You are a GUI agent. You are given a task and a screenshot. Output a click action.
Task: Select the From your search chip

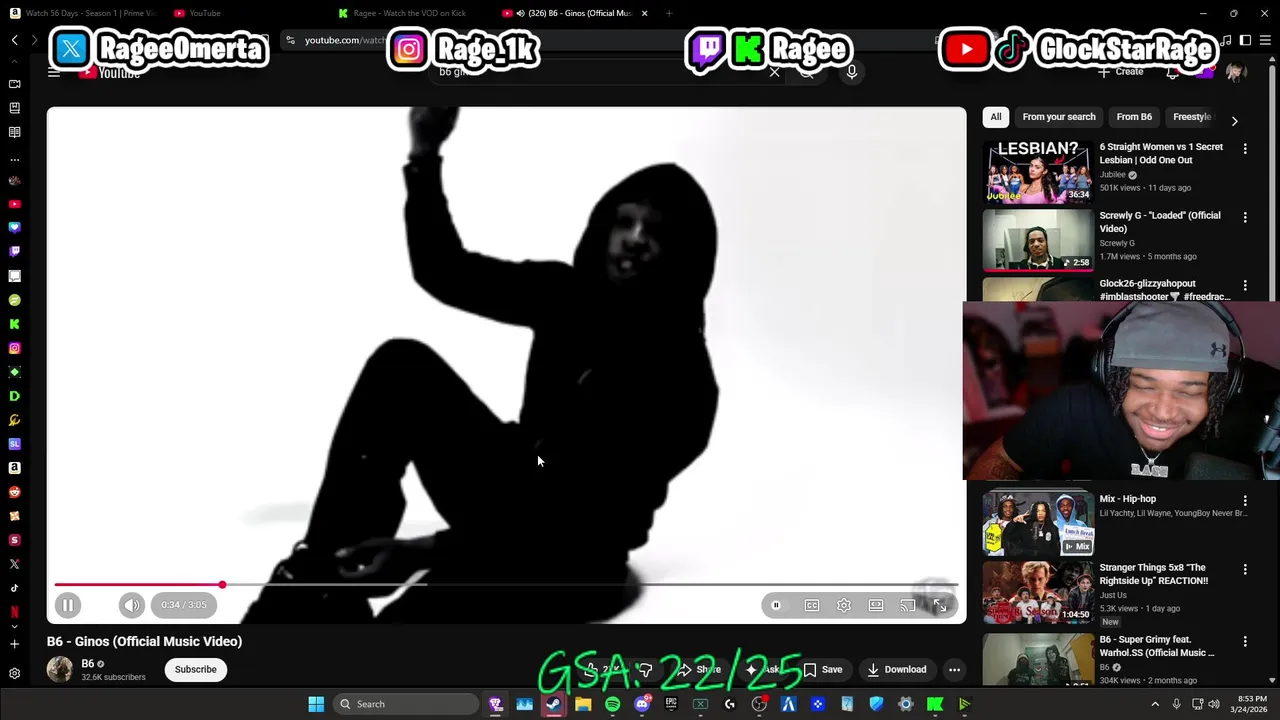coord(1059,117)
